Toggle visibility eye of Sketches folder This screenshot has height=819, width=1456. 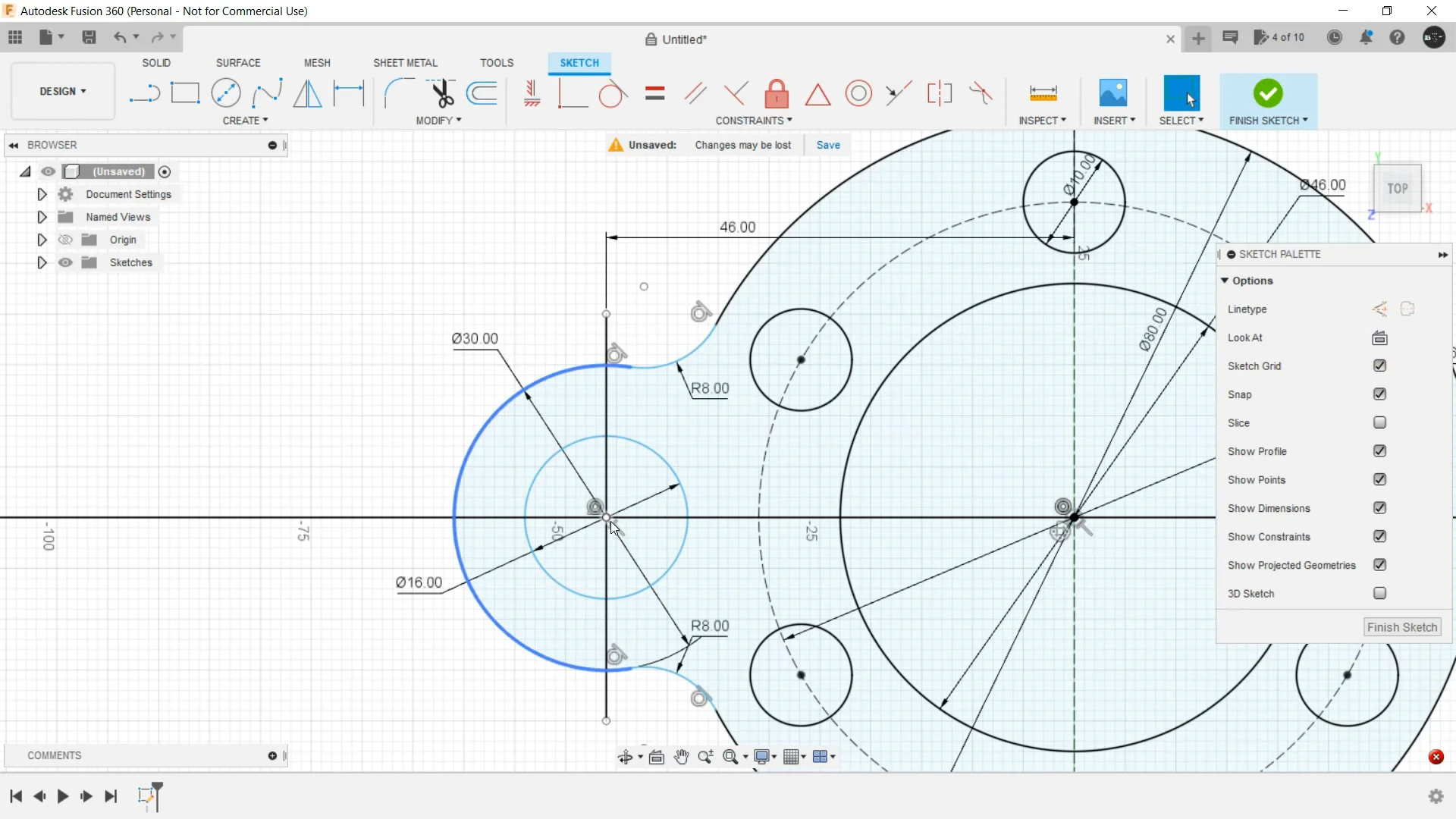coord(66,262)
